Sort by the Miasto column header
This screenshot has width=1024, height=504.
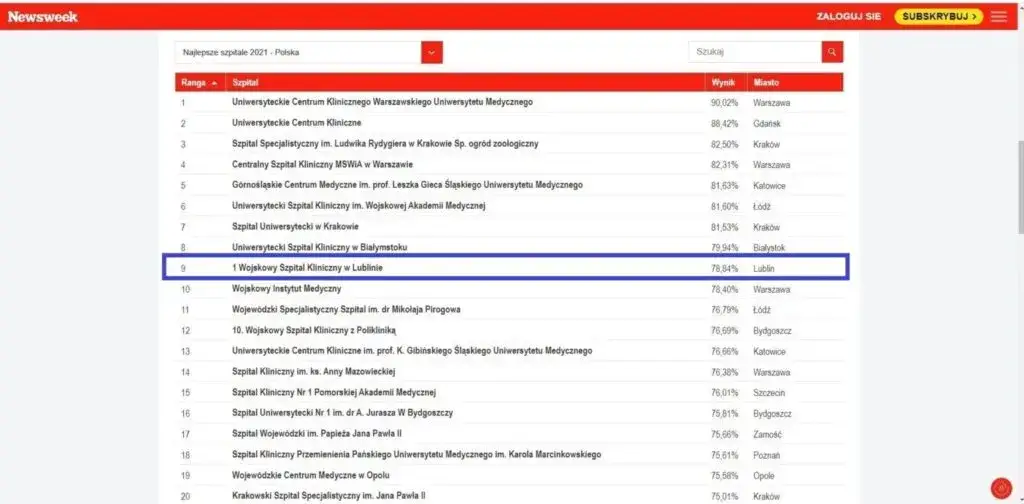point(795,83)
